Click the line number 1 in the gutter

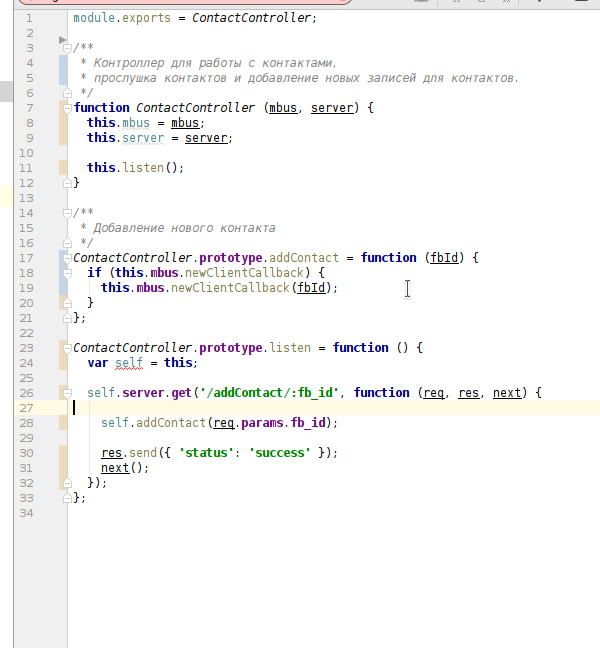tap(29, 18)
